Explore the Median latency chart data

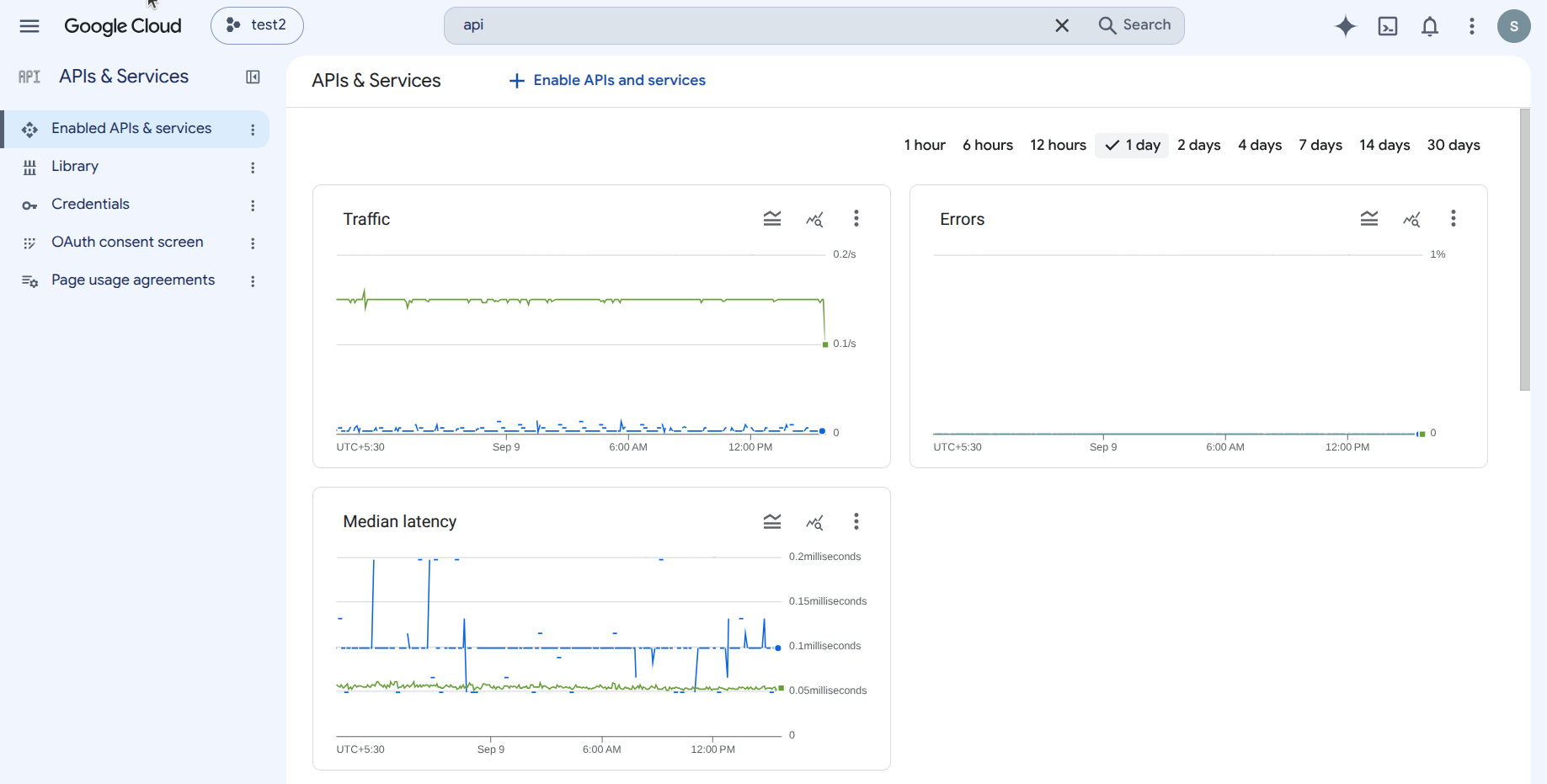[x=814, y=522]
